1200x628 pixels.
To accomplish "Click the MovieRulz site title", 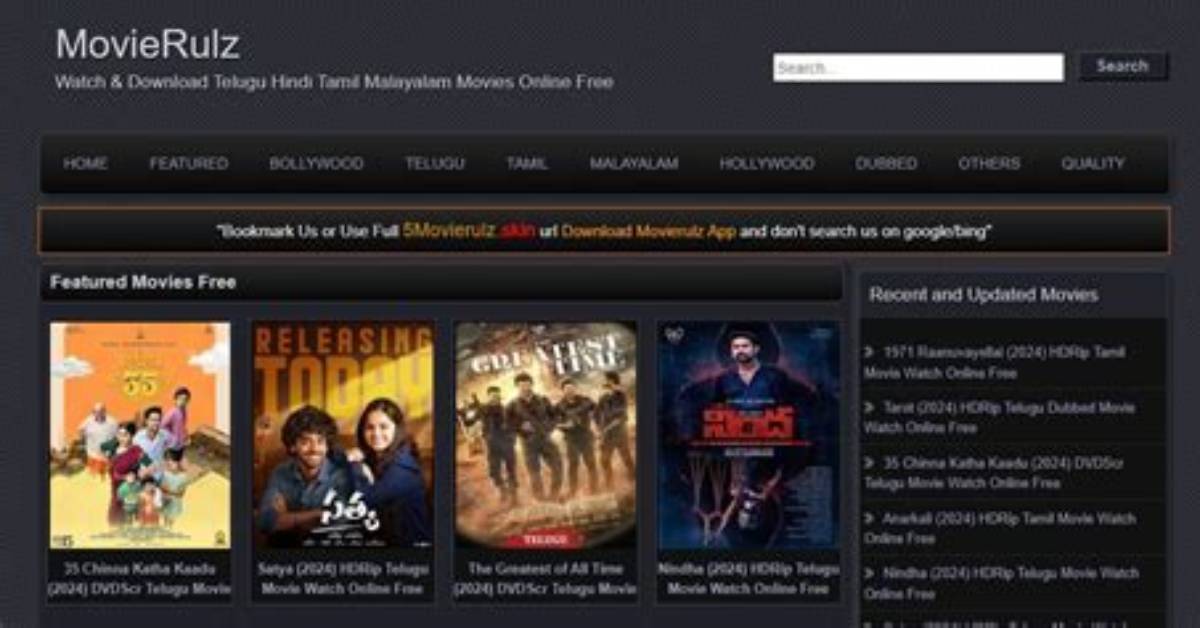I will pos(147,44).
